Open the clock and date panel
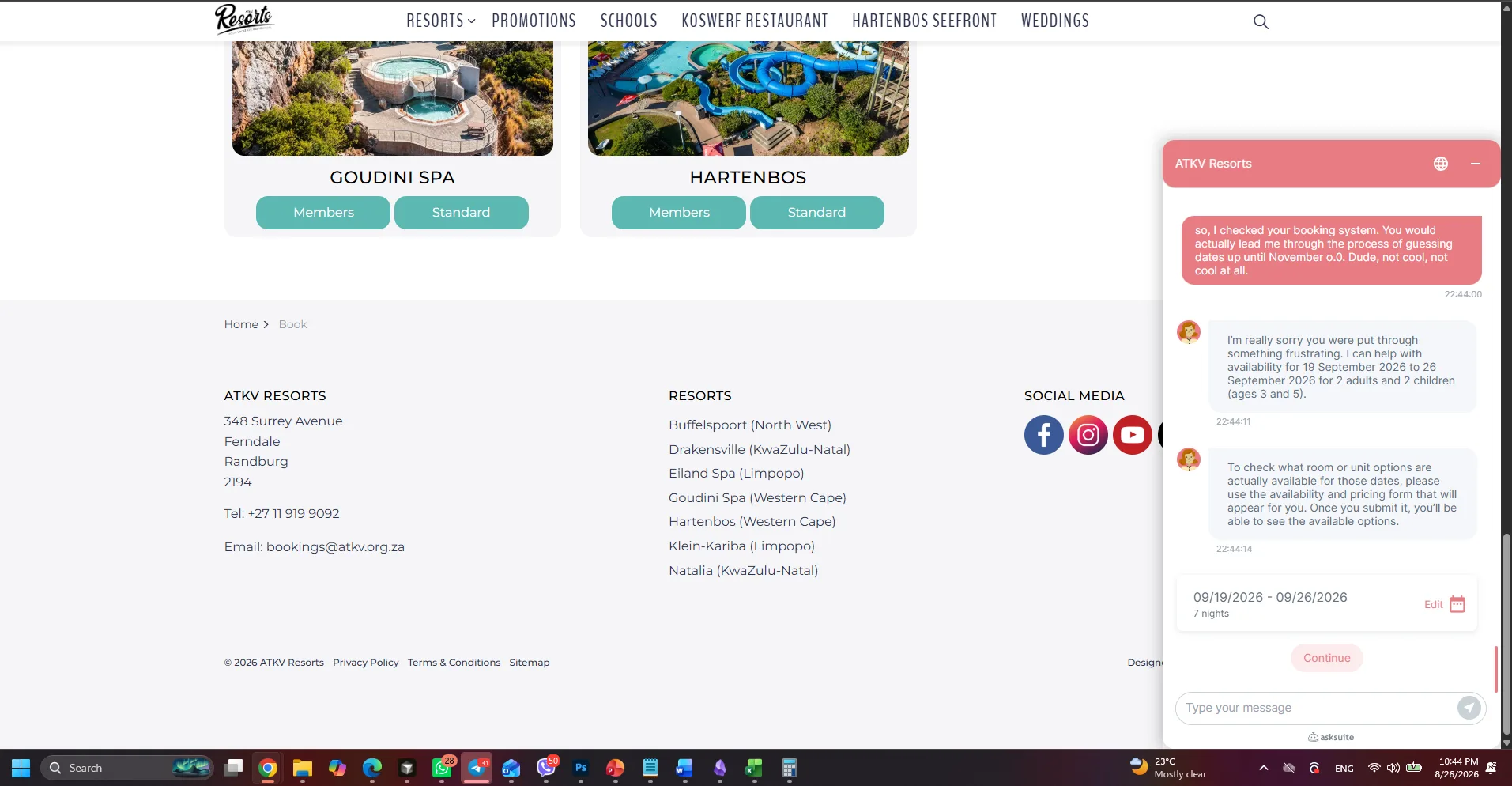This screenshot has width=1512, height=786. 1458,768
